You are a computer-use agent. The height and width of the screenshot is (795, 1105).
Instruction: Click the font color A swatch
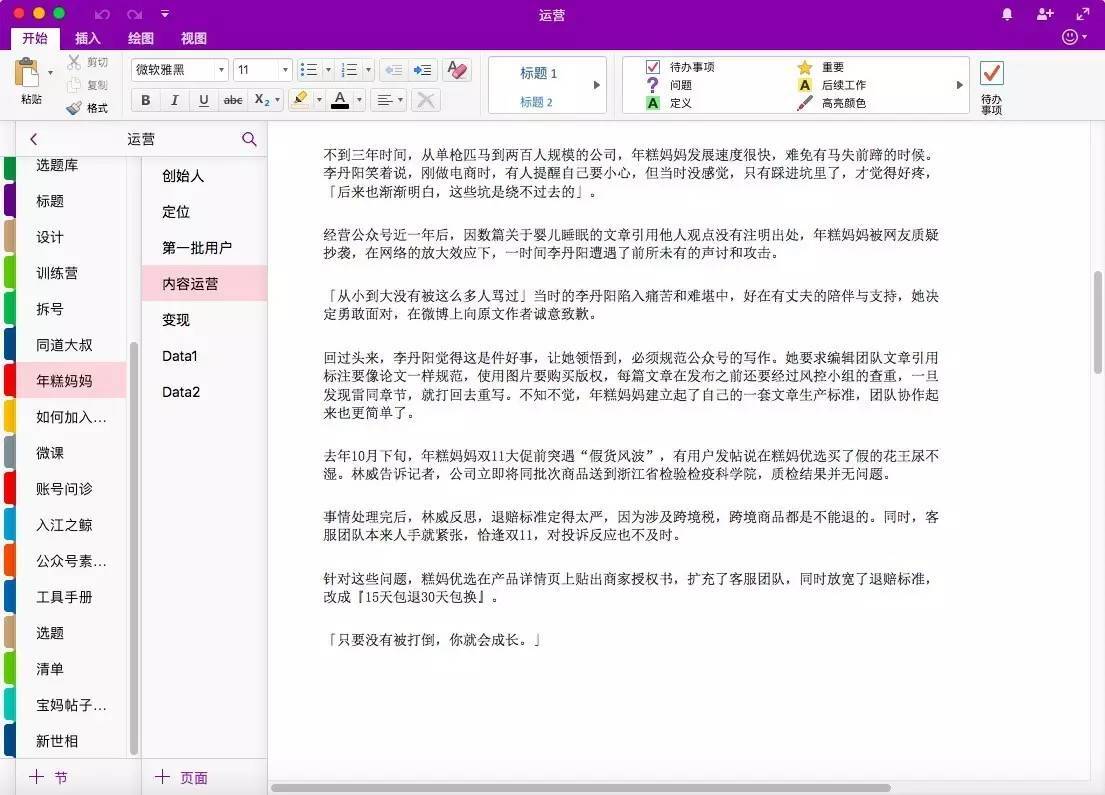pos(340,99)
